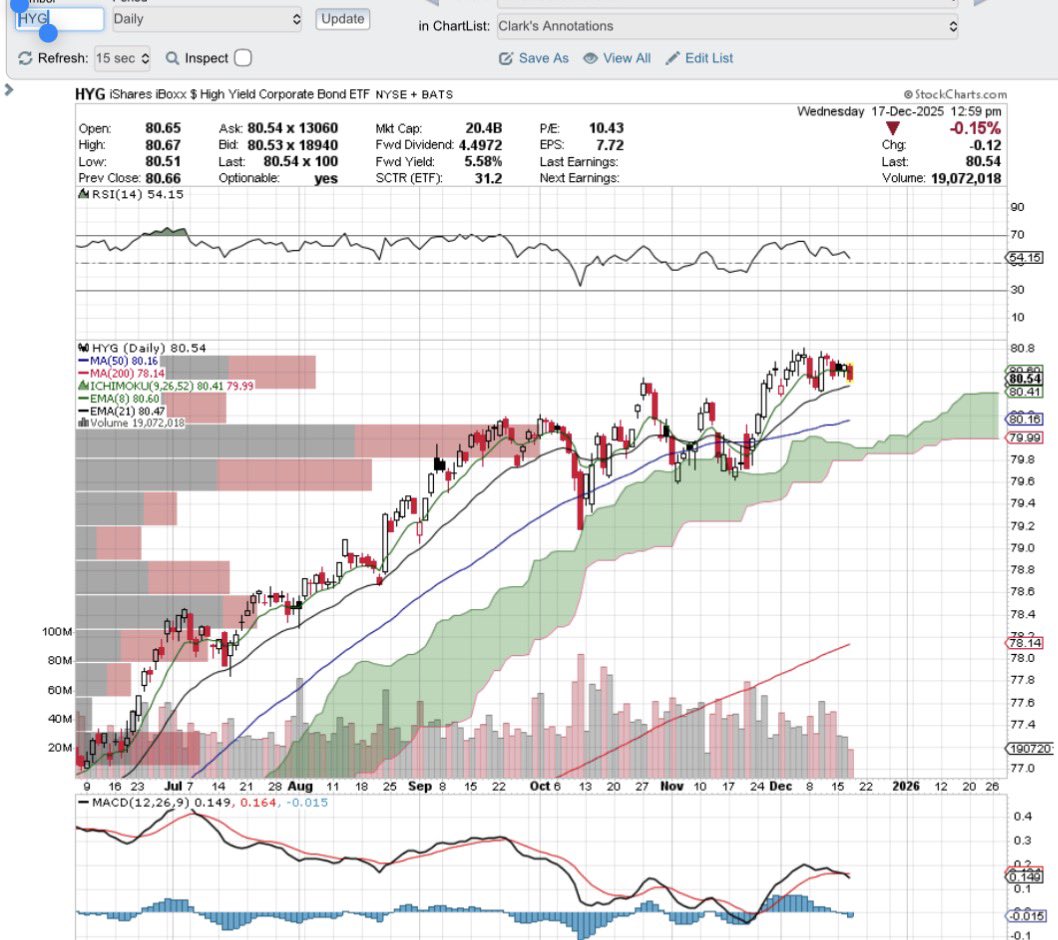
Task: Click the HYG symbol input field
Action: (59, 19)
